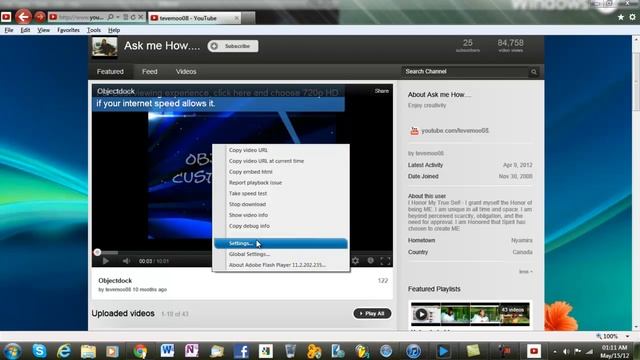Open Recycle Bin icon in taskbar
This screenshot has height=360, width=640.
[x=290, y=351]
